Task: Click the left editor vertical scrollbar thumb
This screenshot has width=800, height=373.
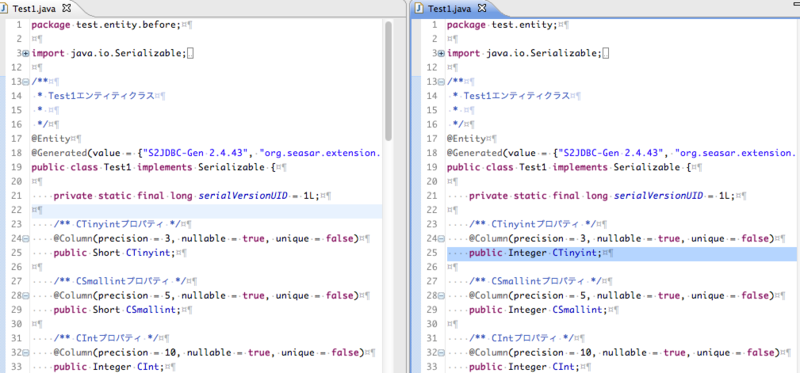Action: point(388,81)
